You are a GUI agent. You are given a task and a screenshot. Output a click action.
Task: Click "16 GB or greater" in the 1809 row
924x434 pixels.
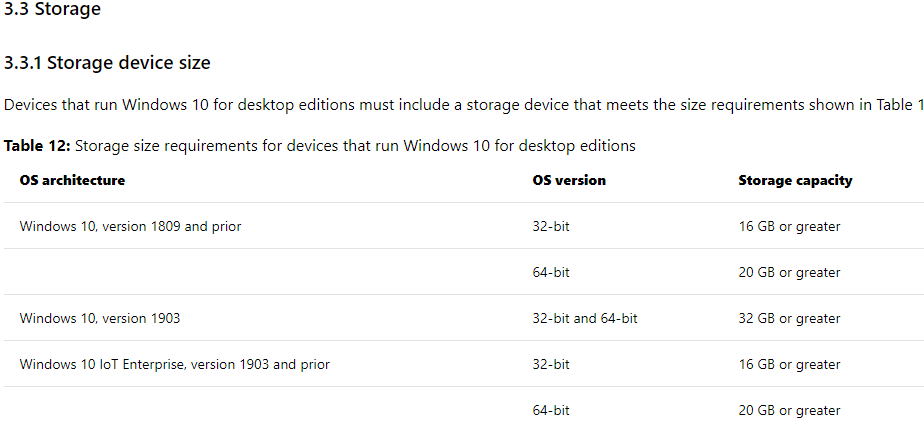(789, 226)
